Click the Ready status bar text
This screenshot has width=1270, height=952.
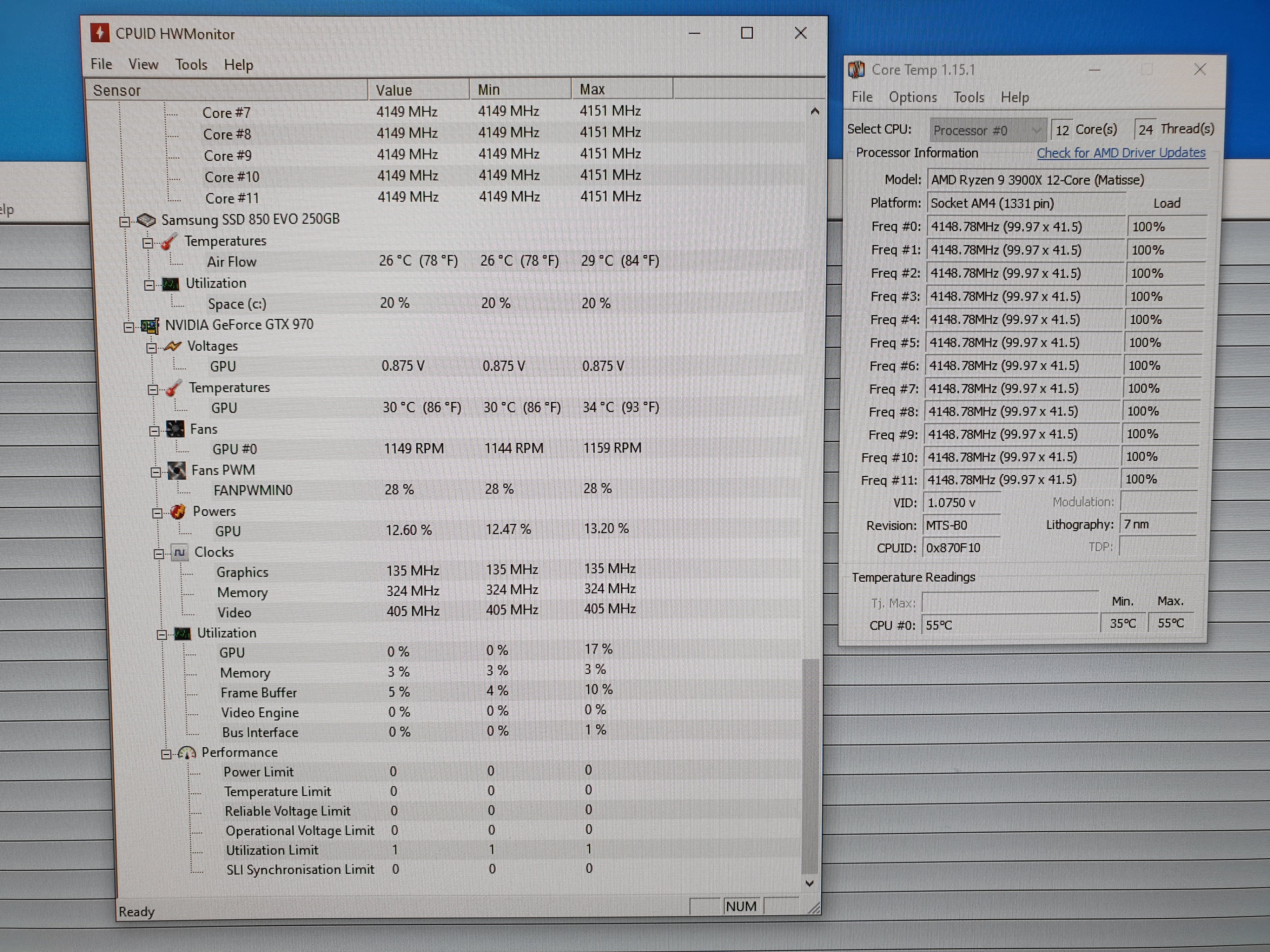point(137,911)
